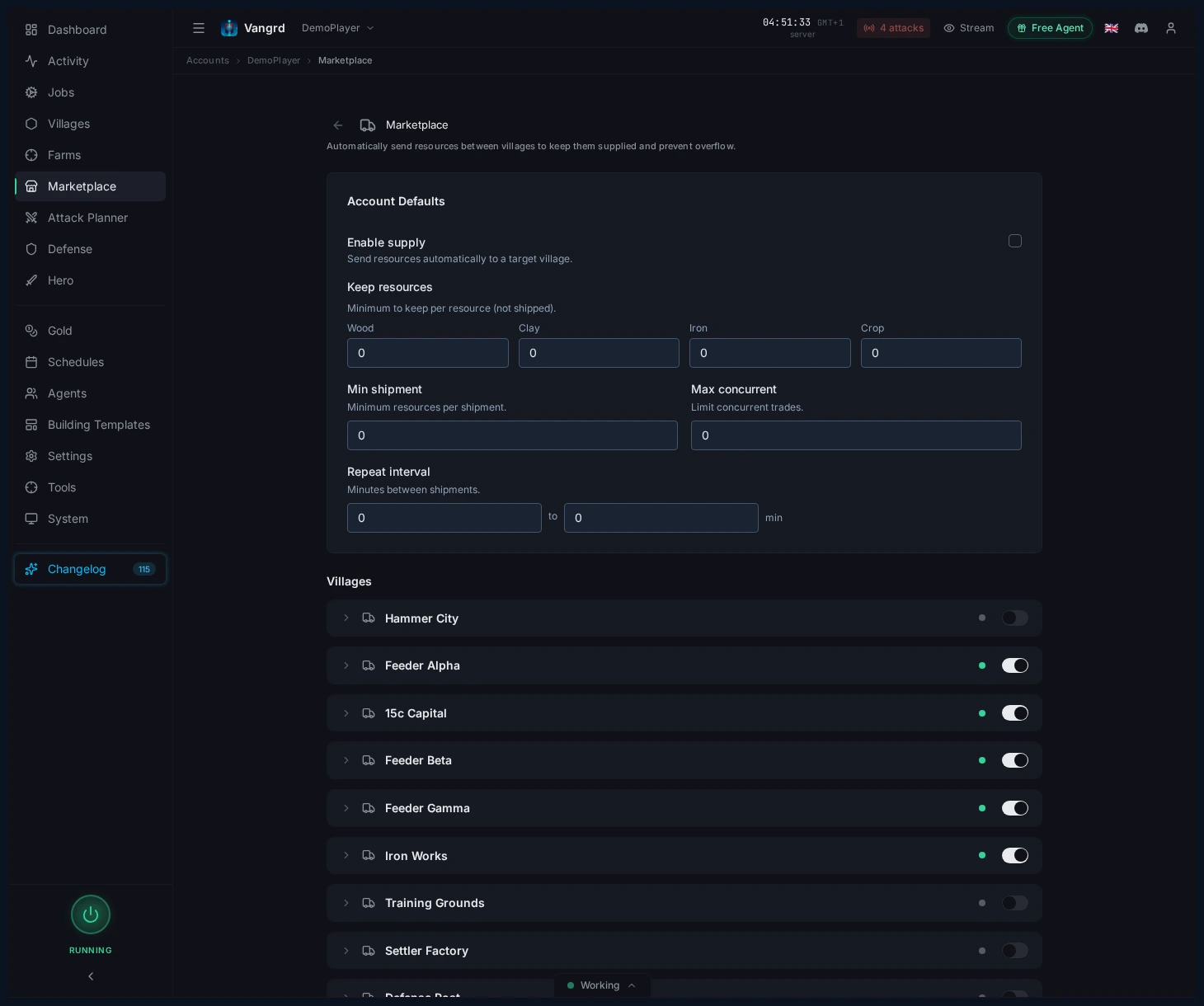Open the Farms section
The height and width of the screenshot is (1006, 1204).
(x=64, y=155)
